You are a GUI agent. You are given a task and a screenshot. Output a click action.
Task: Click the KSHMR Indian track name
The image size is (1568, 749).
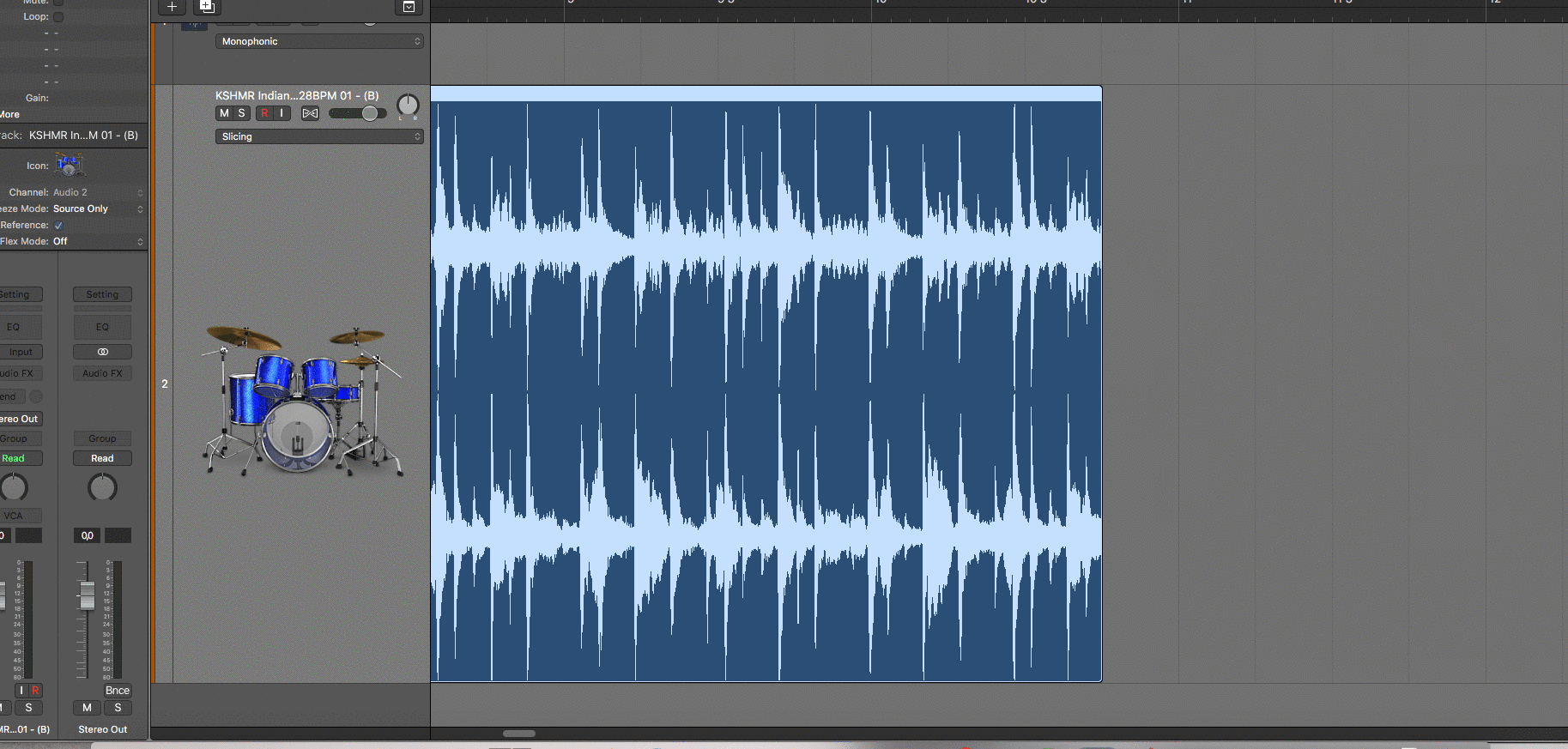[x=296, y=95]
